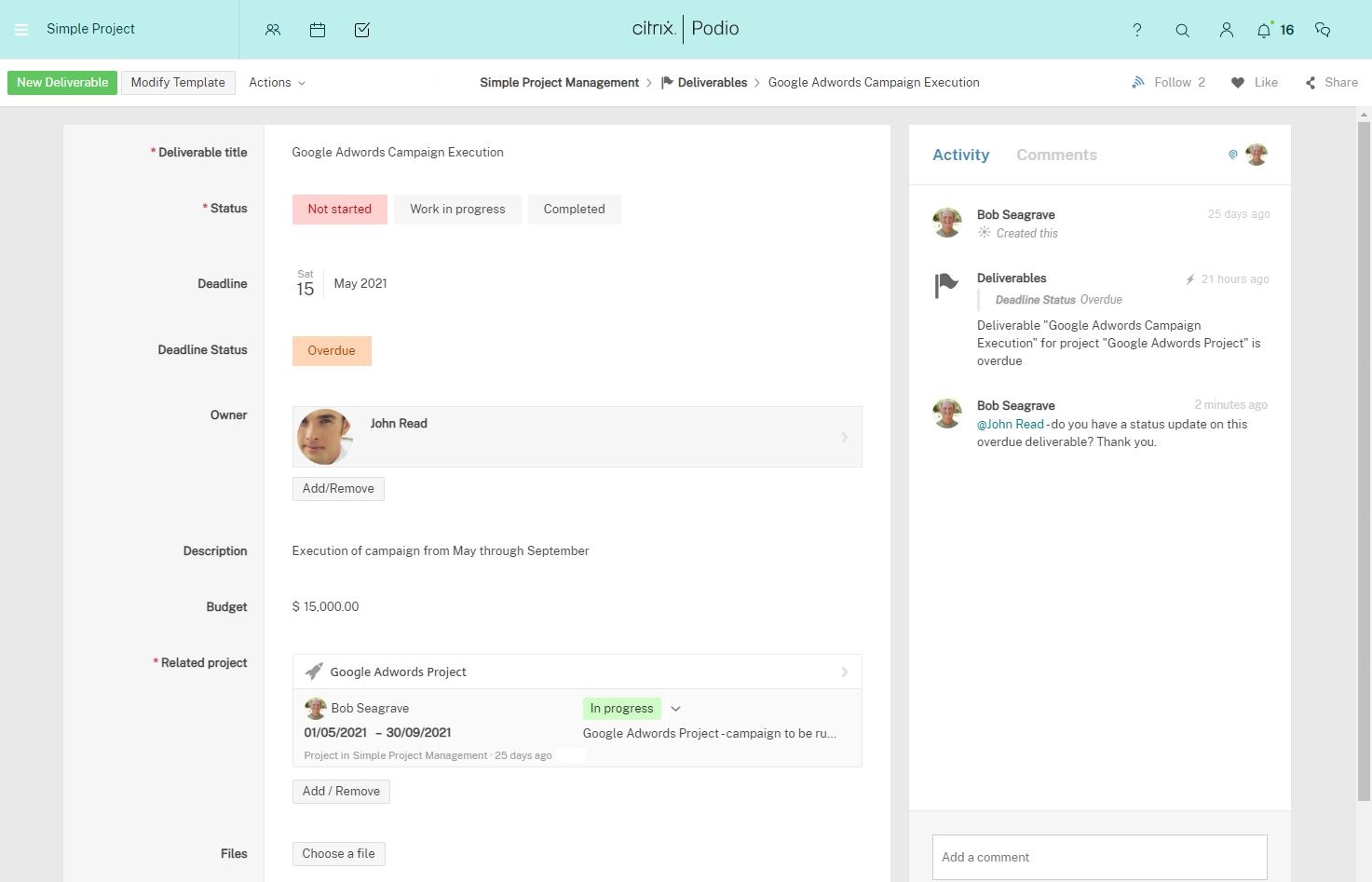Click the help question mark icon
This screenshot has height=882, width=1372.
pyautogui.click(x=1137, y=30)
